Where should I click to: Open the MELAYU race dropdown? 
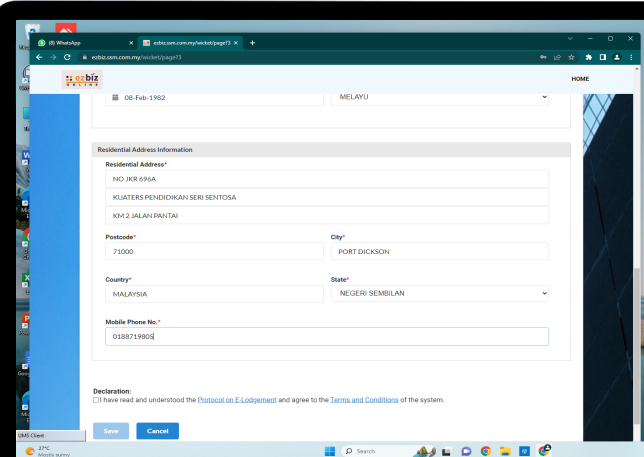click(439, 97)
